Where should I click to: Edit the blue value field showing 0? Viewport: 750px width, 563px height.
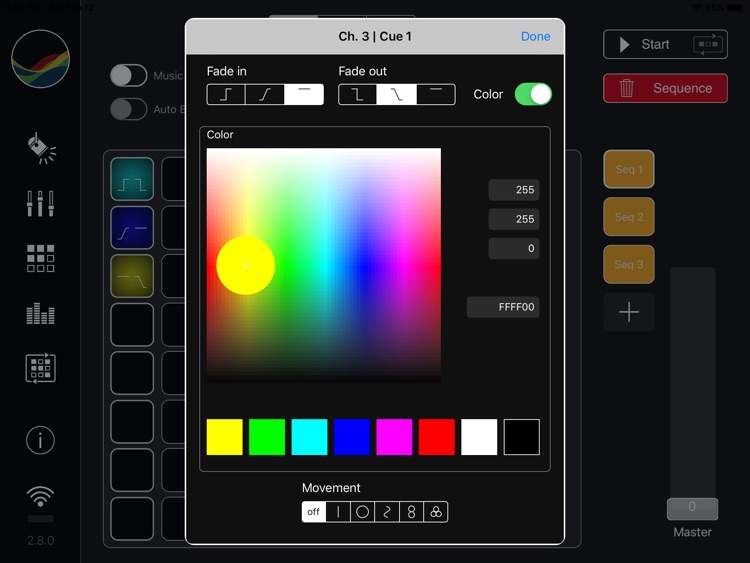coord(514,248)
